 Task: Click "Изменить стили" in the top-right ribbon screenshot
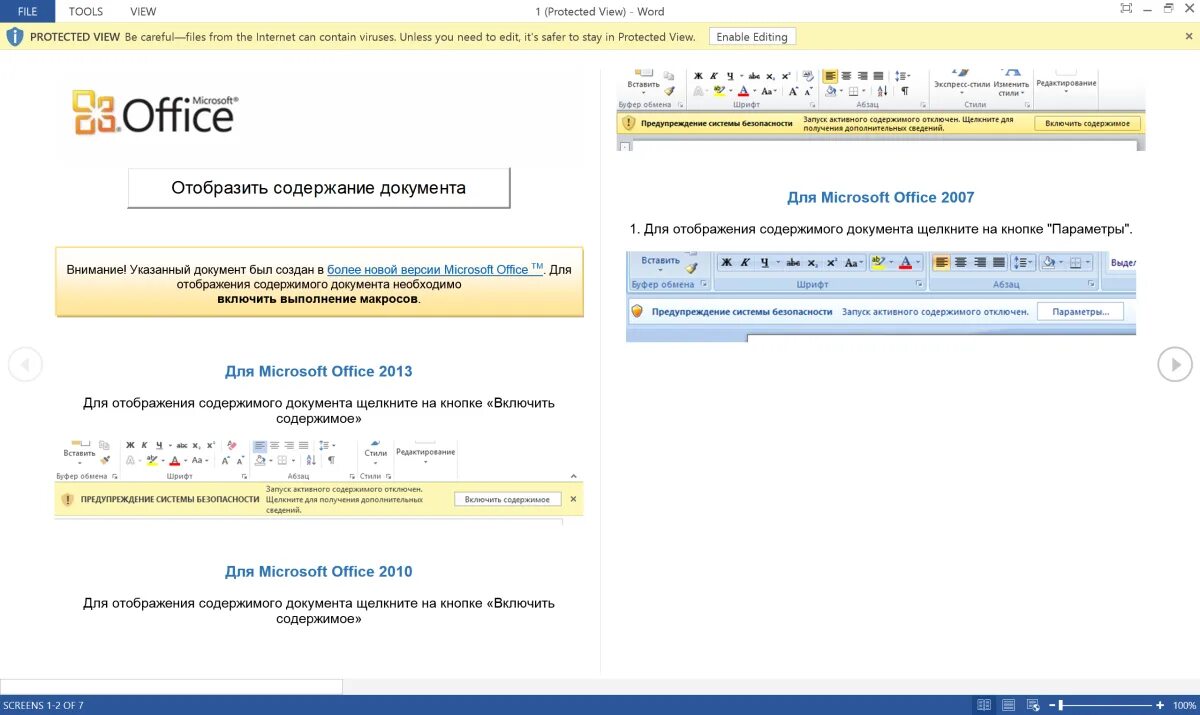pyautogui.click(x=1011, y=84)
